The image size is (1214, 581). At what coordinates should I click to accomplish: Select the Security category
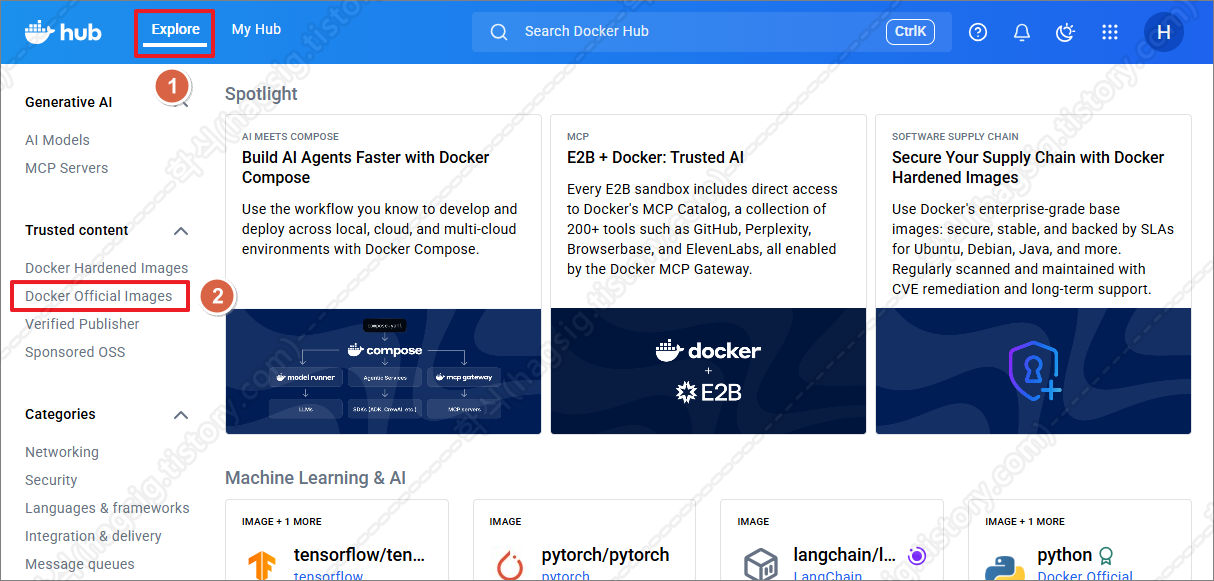point(51,480)
